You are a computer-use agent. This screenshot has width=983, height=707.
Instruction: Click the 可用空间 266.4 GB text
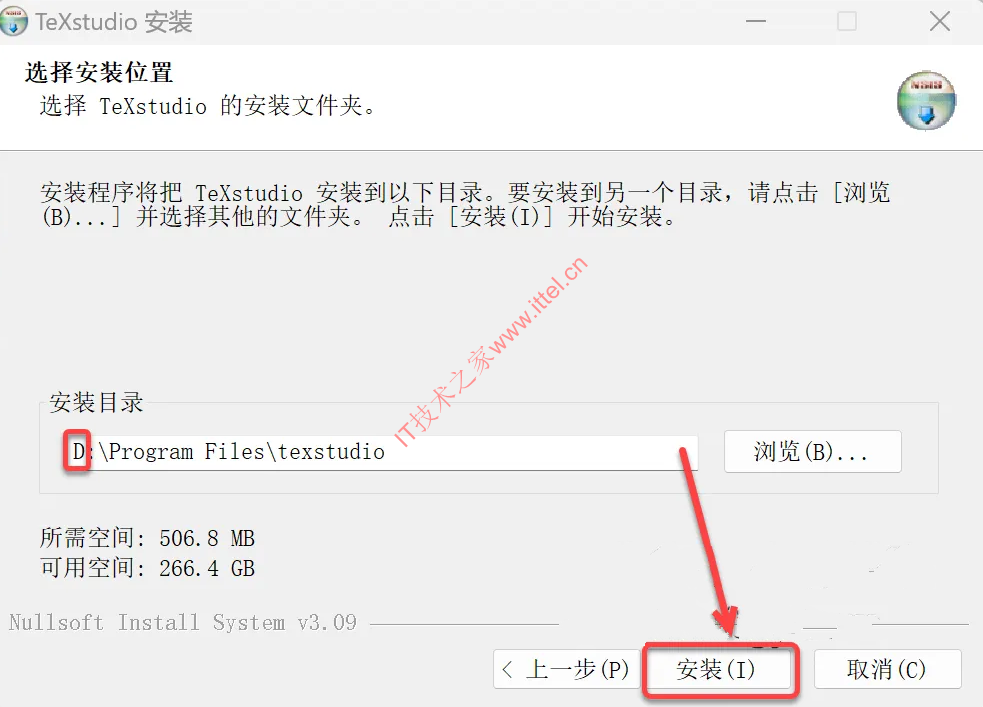coord(147,568)
